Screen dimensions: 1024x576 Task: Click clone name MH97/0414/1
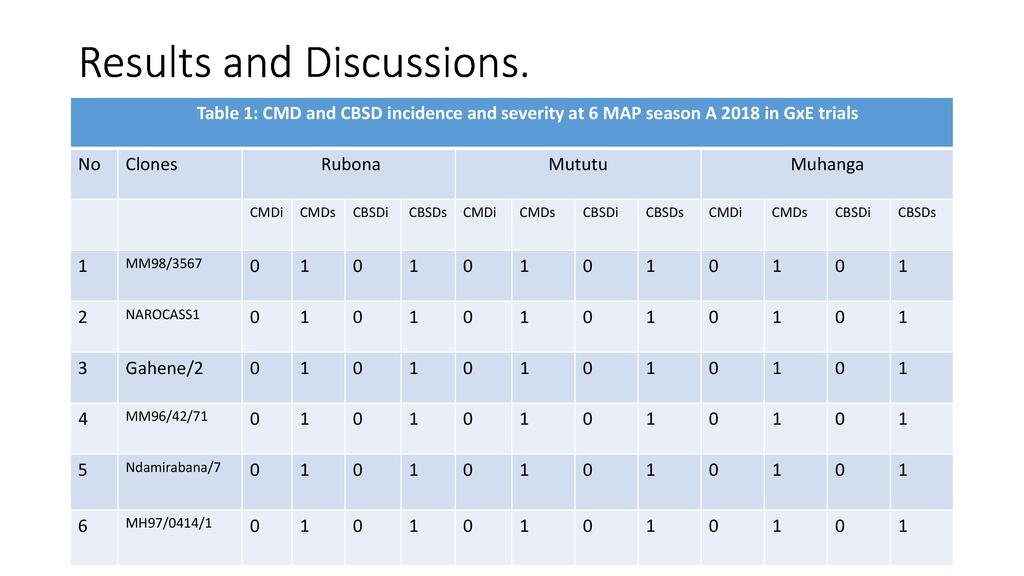tap(169, 523)
